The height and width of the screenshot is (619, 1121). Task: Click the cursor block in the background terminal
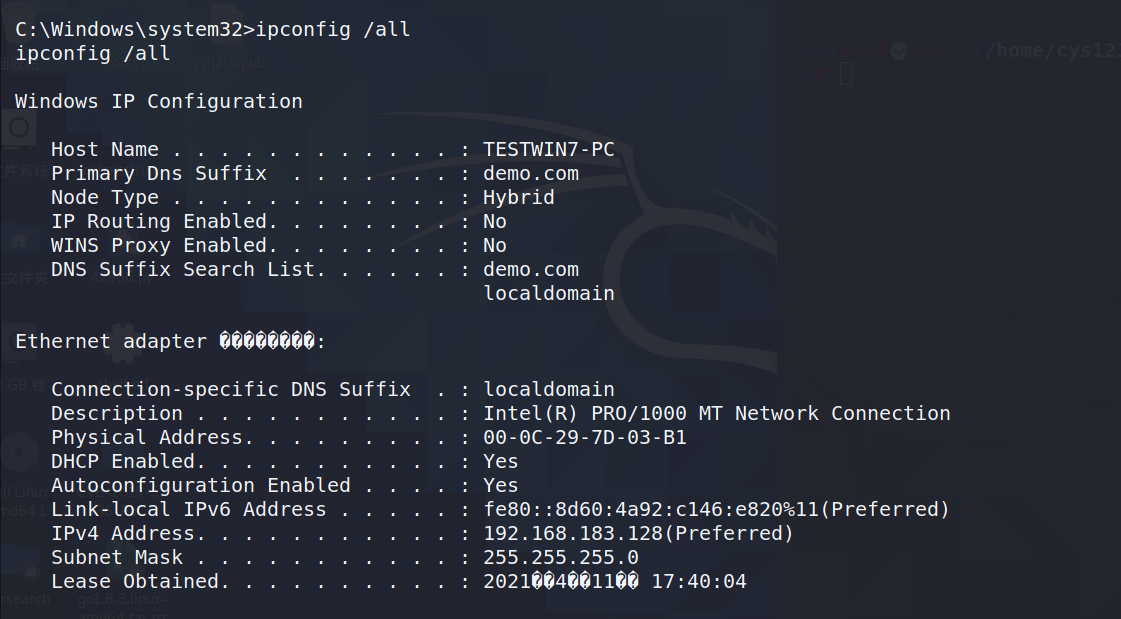pyautogui.click(x=845, y=73)
